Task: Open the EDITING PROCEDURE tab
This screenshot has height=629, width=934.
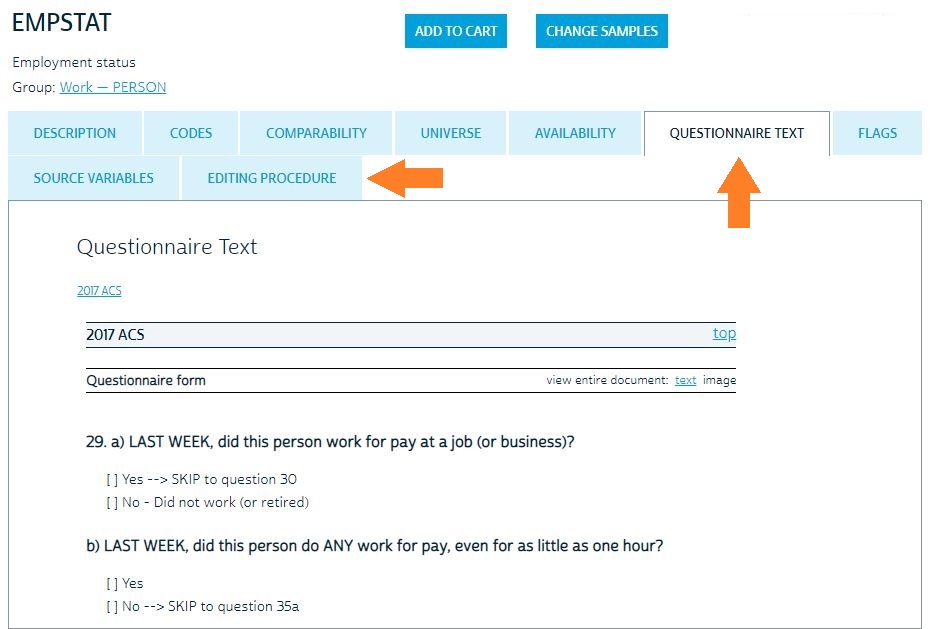Action: tap(272, 178)
